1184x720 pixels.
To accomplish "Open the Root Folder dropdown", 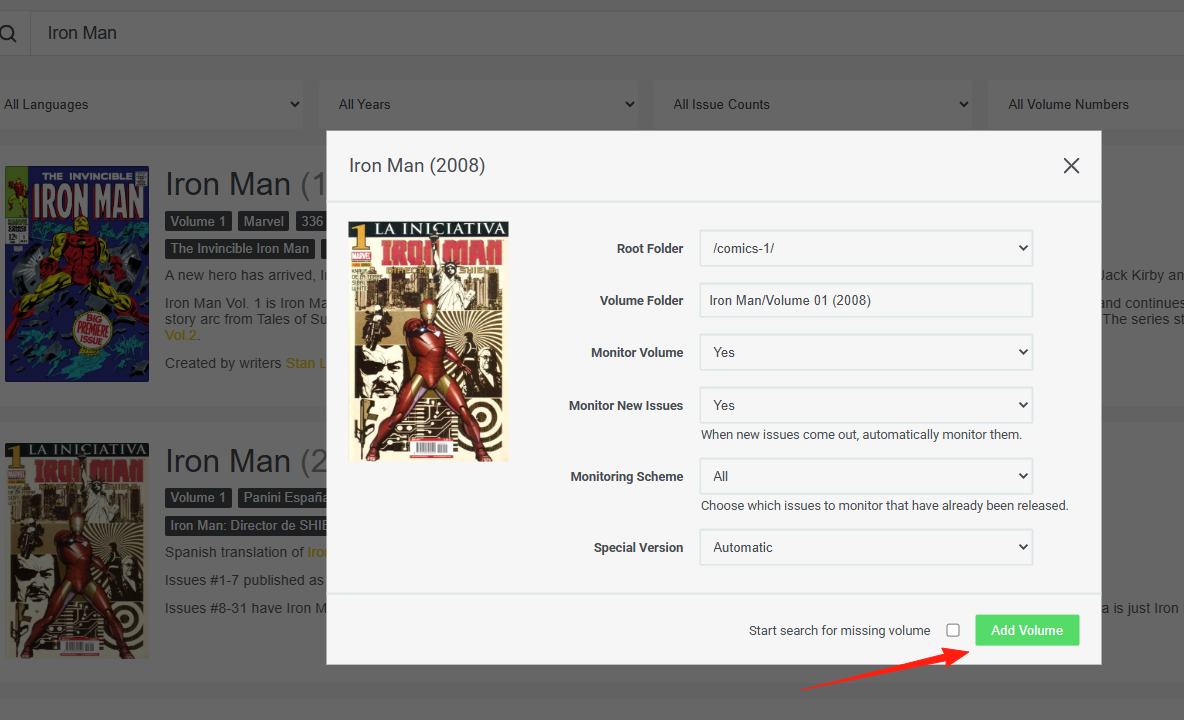I will 866,248.
